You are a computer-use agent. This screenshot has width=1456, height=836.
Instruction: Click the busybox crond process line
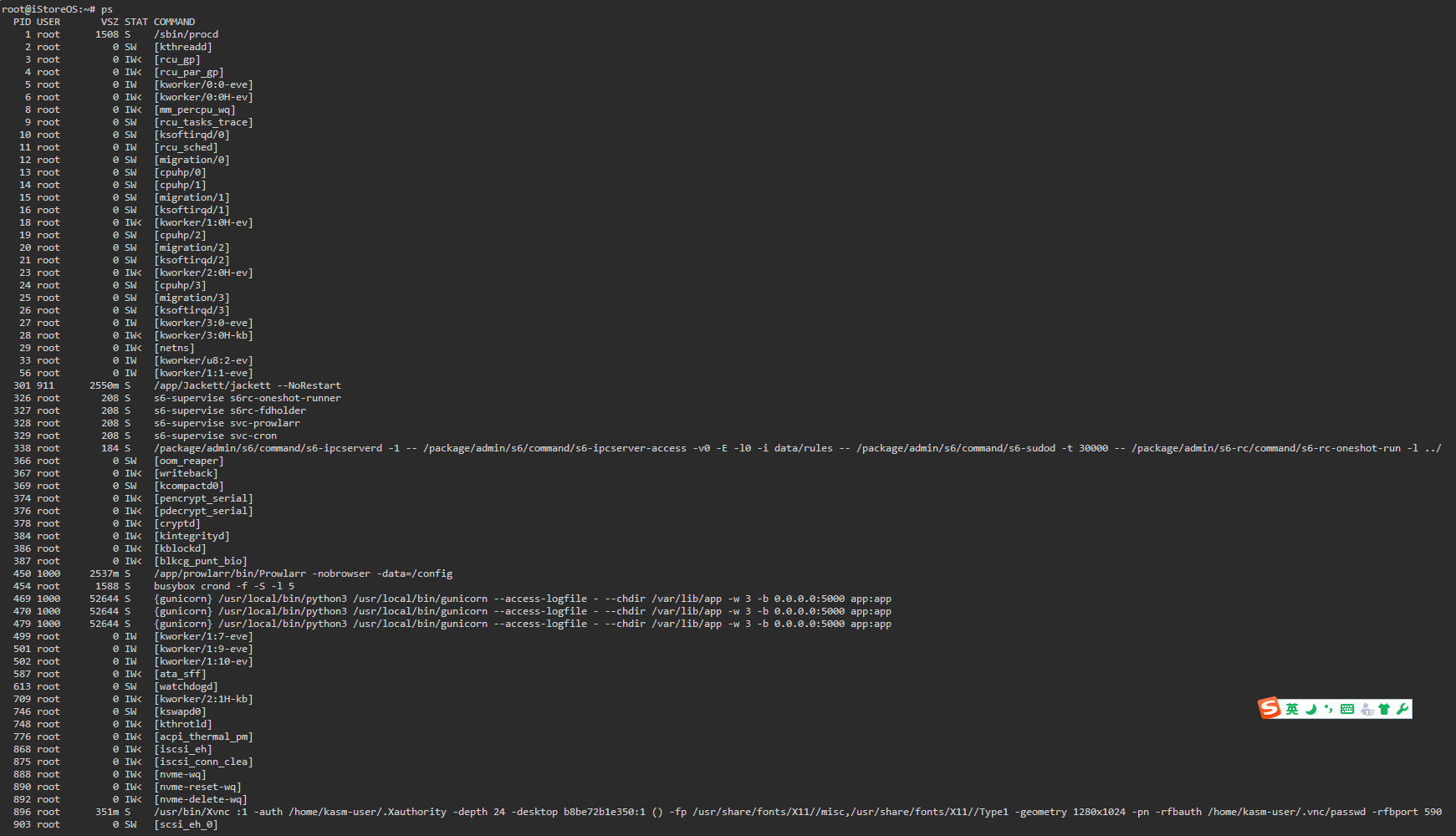223,586
